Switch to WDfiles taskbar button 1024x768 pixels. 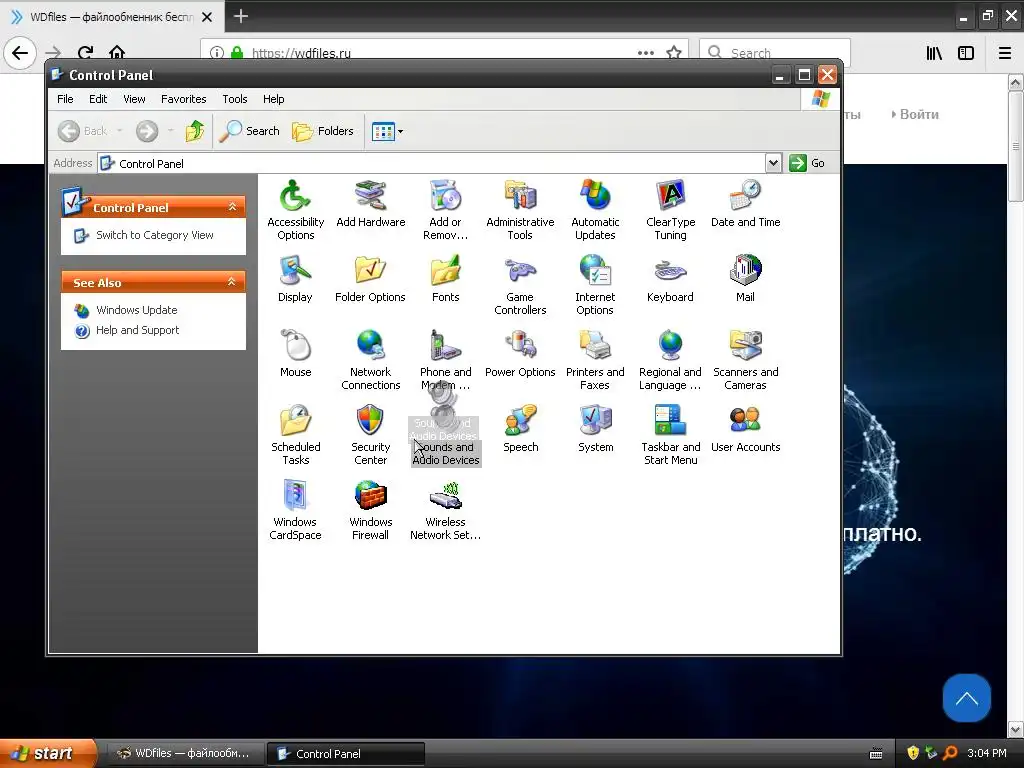pos(185,753)
